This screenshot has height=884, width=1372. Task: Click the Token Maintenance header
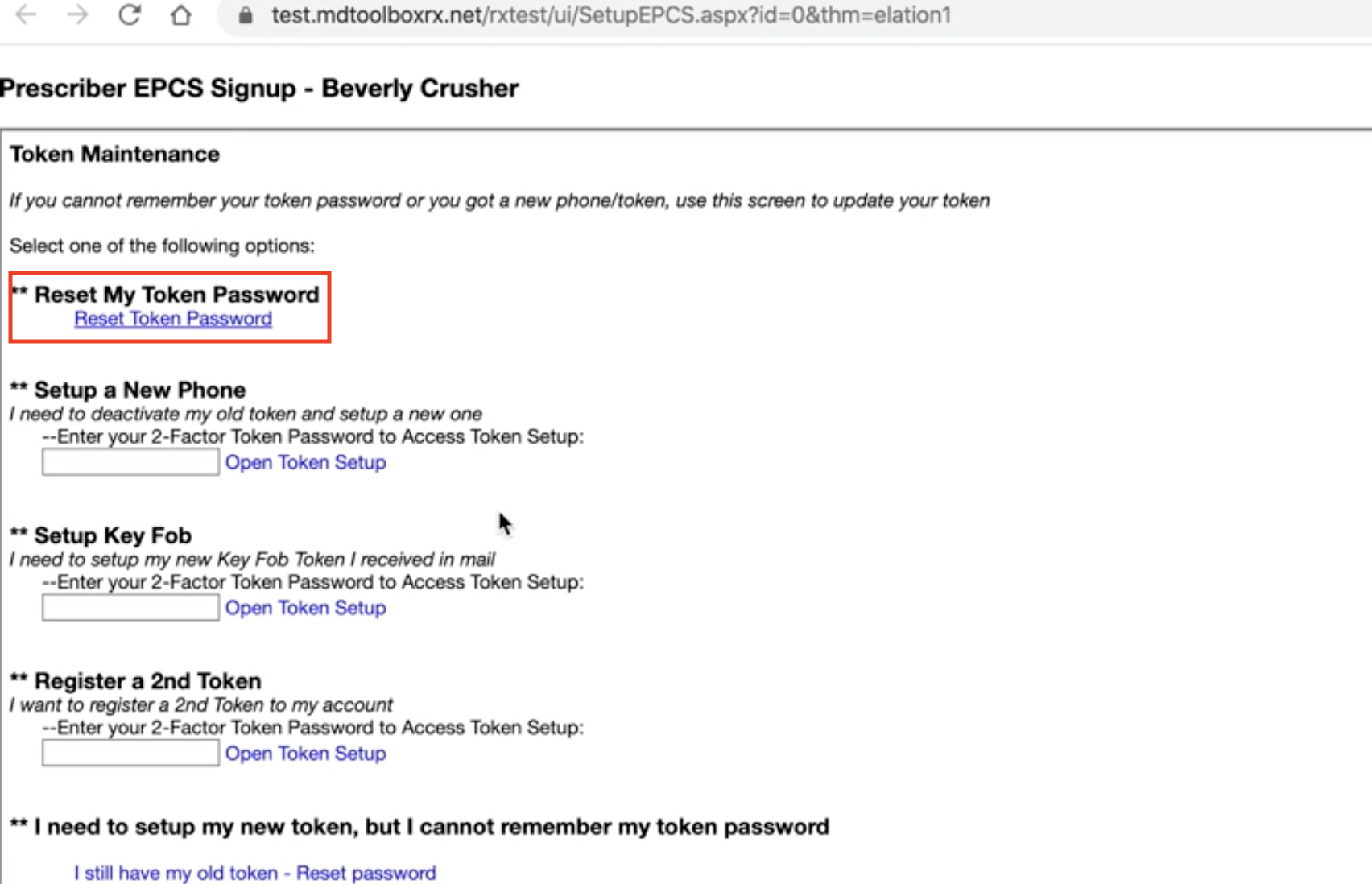click(x=114, y=154)
